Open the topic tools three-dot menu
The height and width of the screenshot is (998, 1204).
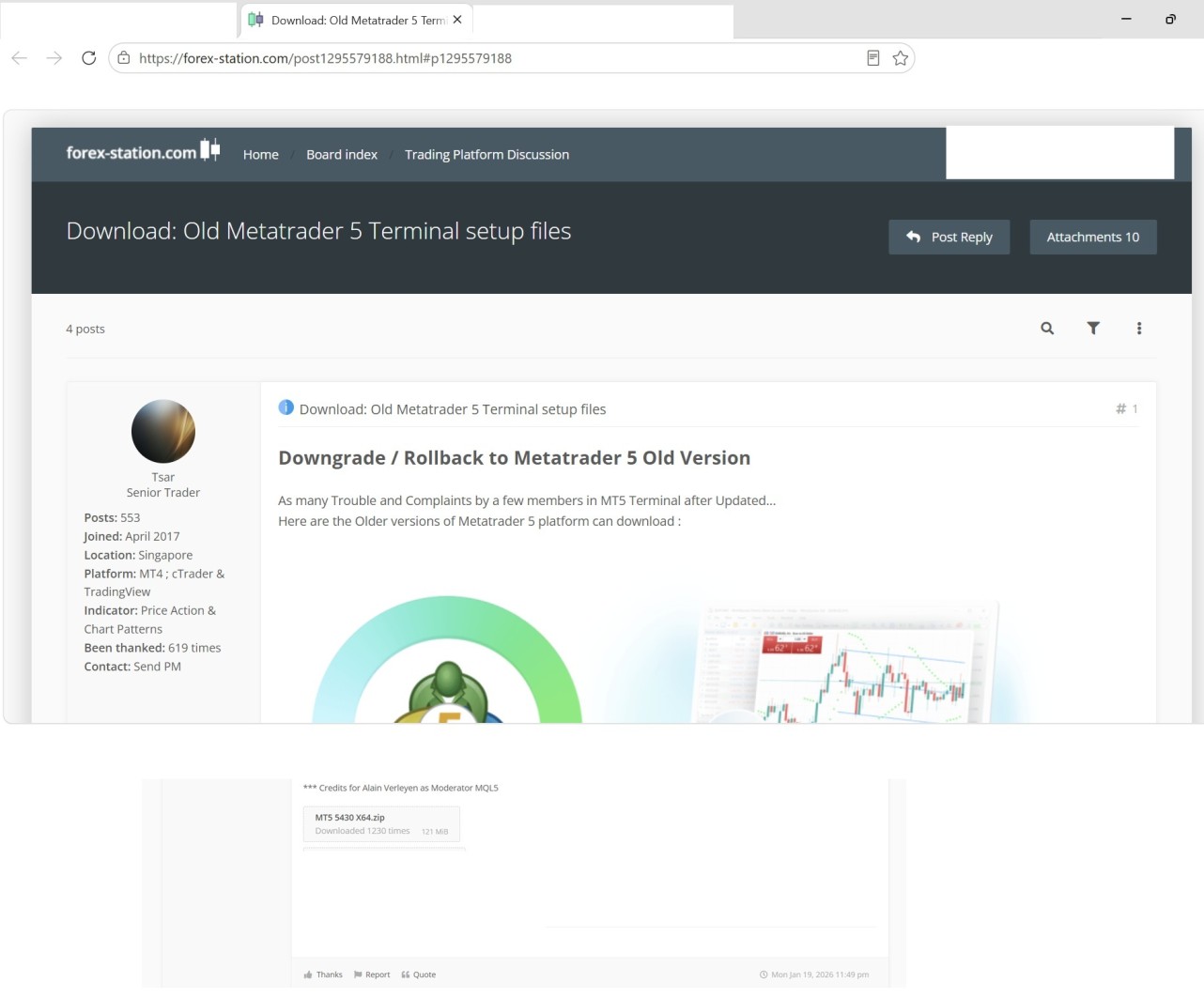(x=1139, y=329)
